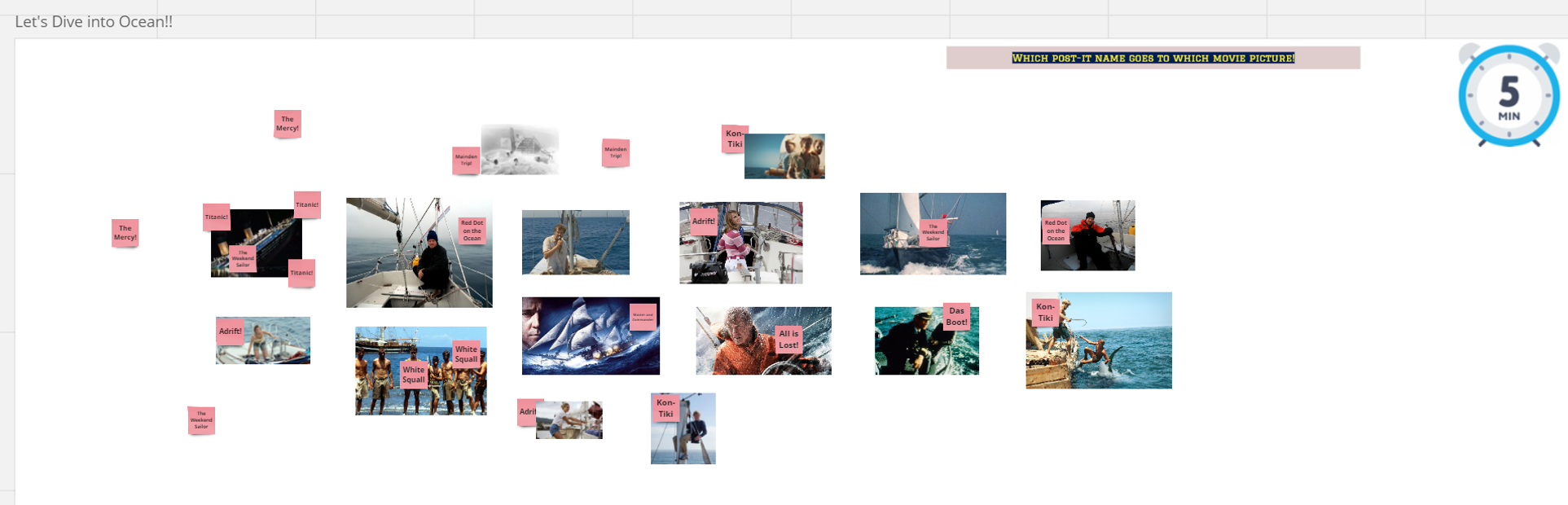
Task: Select the Red Dot on the Ocean note on the red jacket picture
Action: pos(1056,231)
